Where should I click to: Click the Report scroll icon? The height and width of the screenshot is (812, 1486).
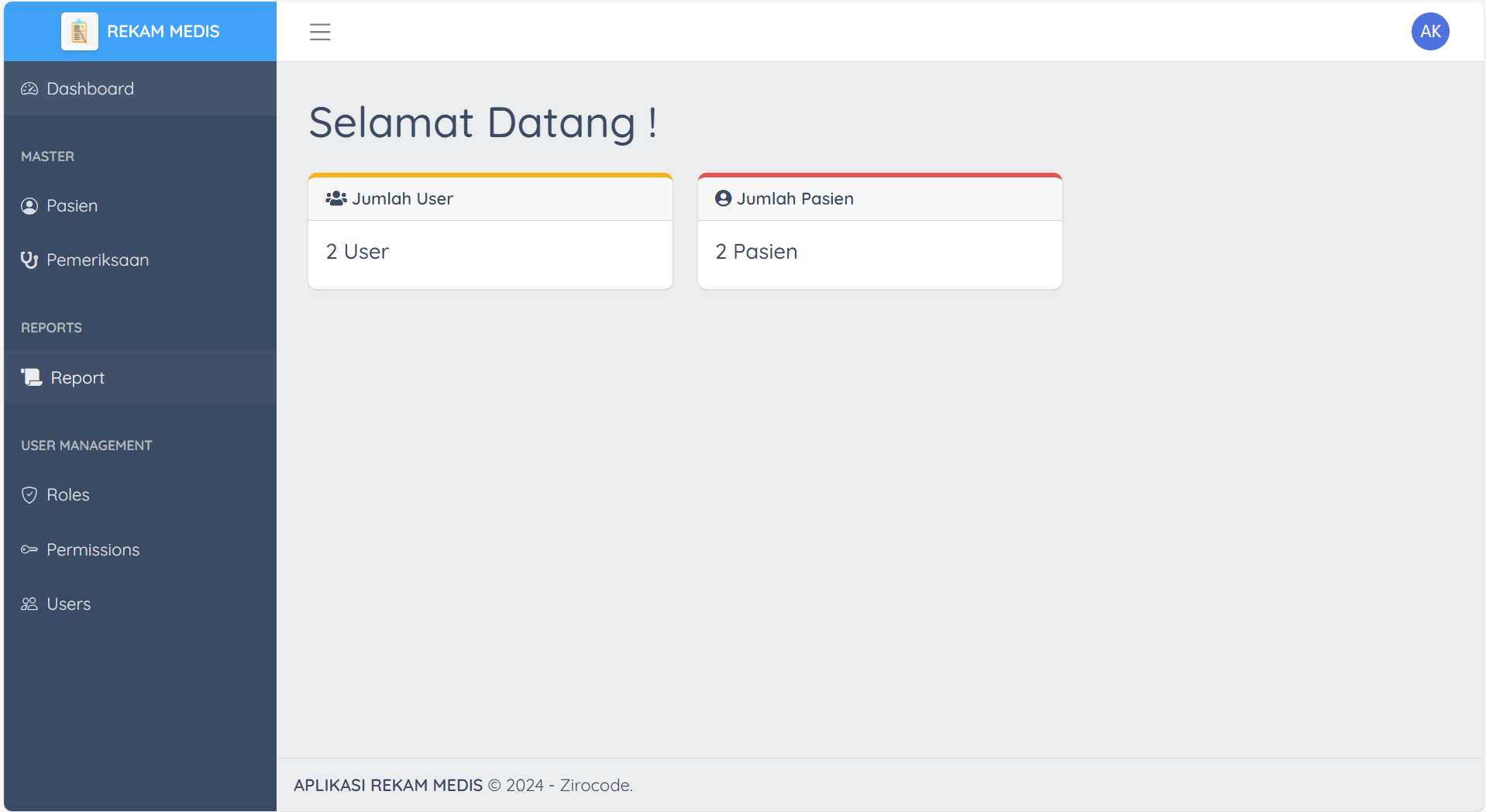point(32,377)
